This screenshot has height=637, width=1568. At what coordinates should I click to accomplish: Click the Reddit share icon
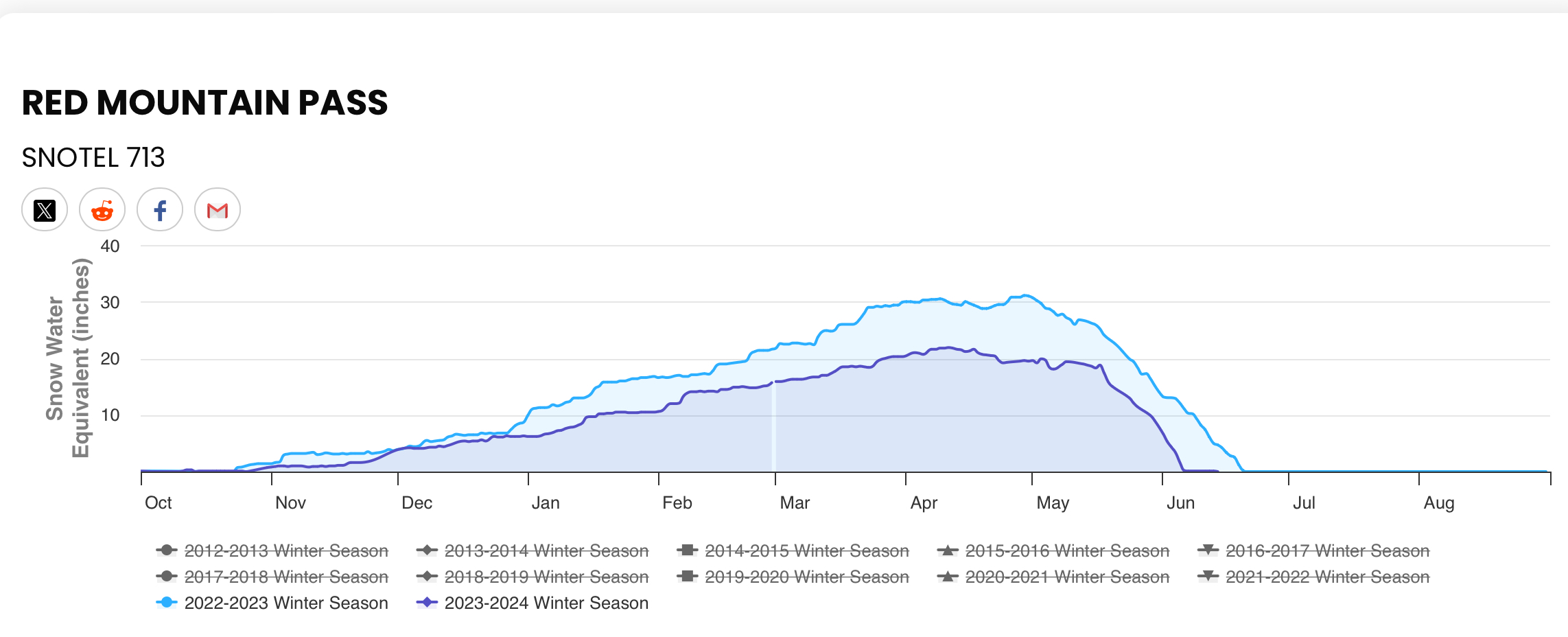point(102,210)
